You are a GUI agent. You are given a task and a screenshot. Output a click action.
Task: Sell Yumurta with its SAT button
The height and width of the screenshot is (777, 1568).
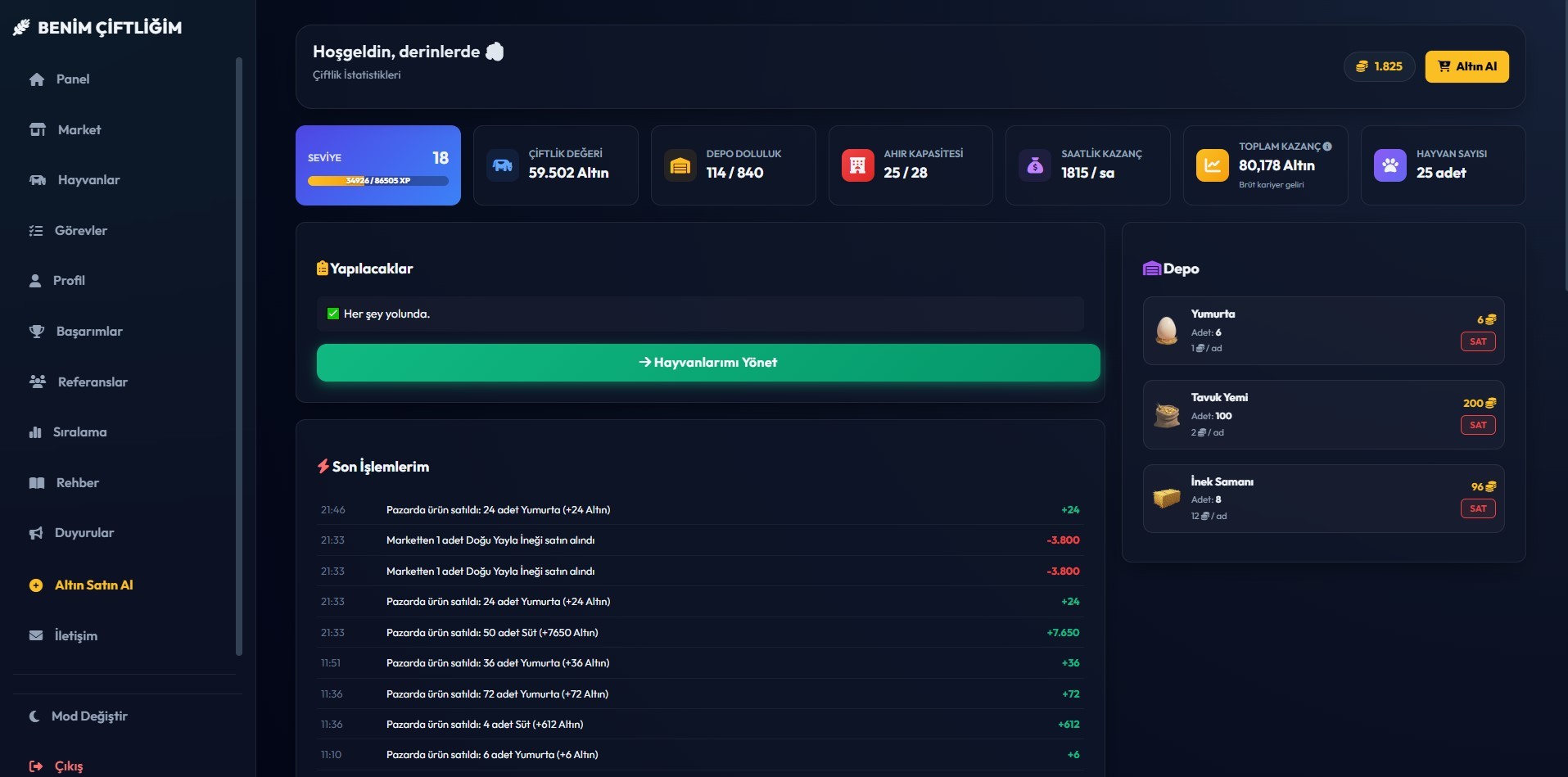pos(1477,341)
